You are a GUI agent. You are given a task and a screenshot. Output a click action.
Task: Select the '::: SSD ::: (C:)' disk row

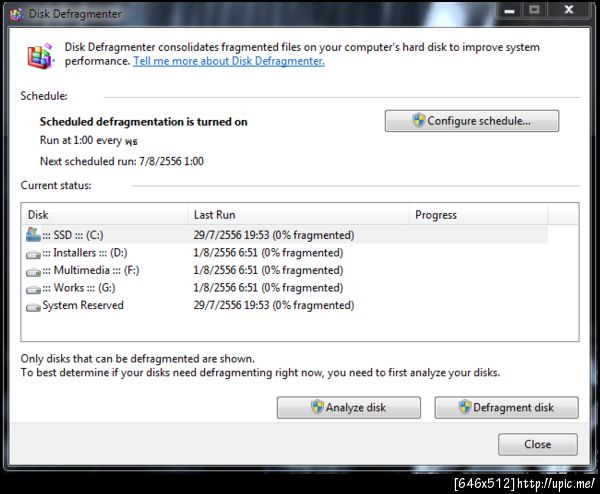coord(285,235)
